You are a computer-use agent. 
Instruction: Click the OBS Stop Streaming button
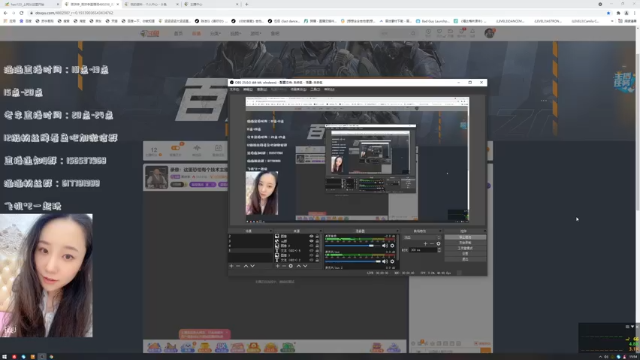(x=465, y=237)
